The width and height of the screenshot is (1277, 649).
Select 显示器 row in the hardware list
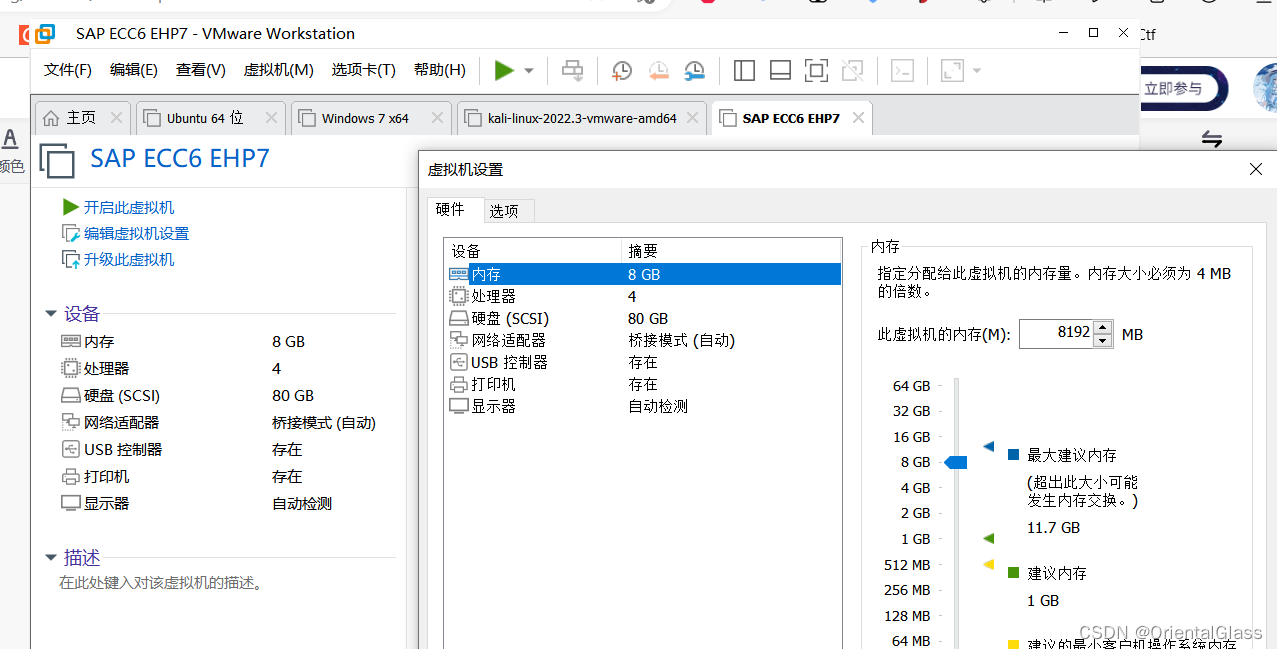click(643, 406)
